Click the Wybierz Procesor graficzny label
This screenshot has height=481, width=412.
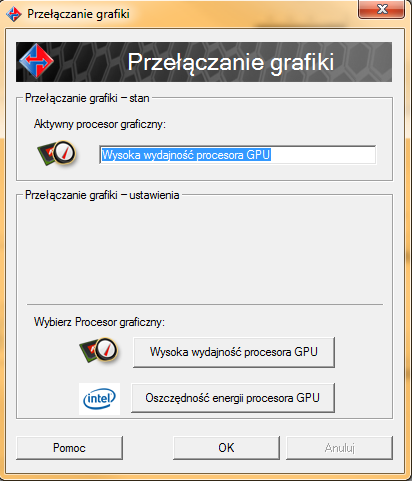pos(99,322)
